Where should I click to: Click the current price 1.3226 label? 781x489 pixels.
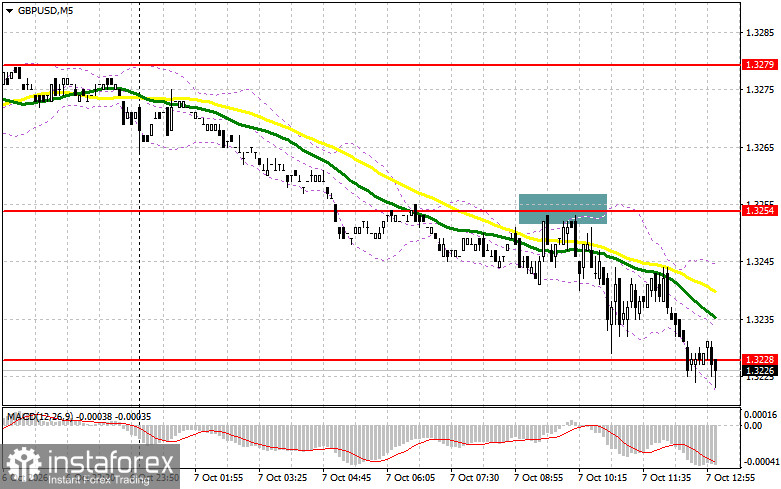759,370
